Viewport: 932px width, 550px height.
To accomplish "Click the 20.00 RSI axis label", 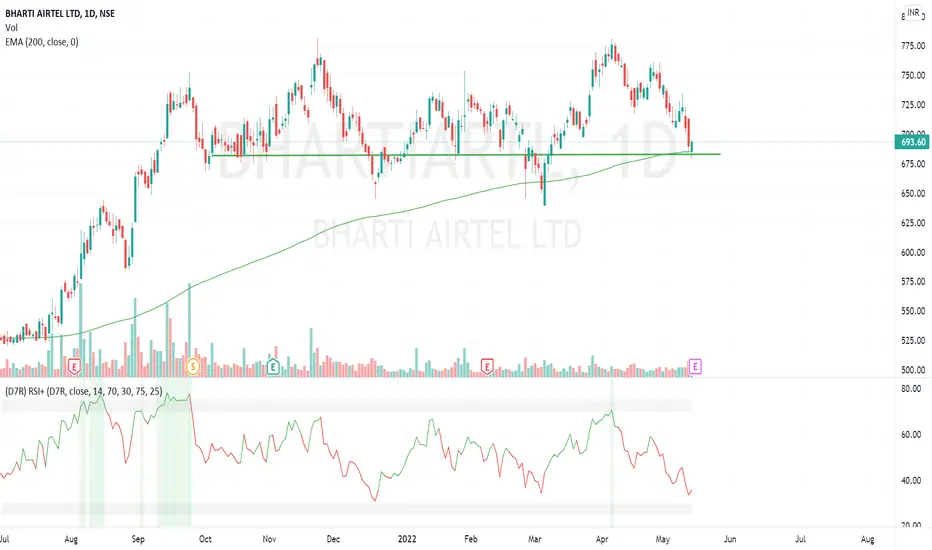I will (911, 525).
